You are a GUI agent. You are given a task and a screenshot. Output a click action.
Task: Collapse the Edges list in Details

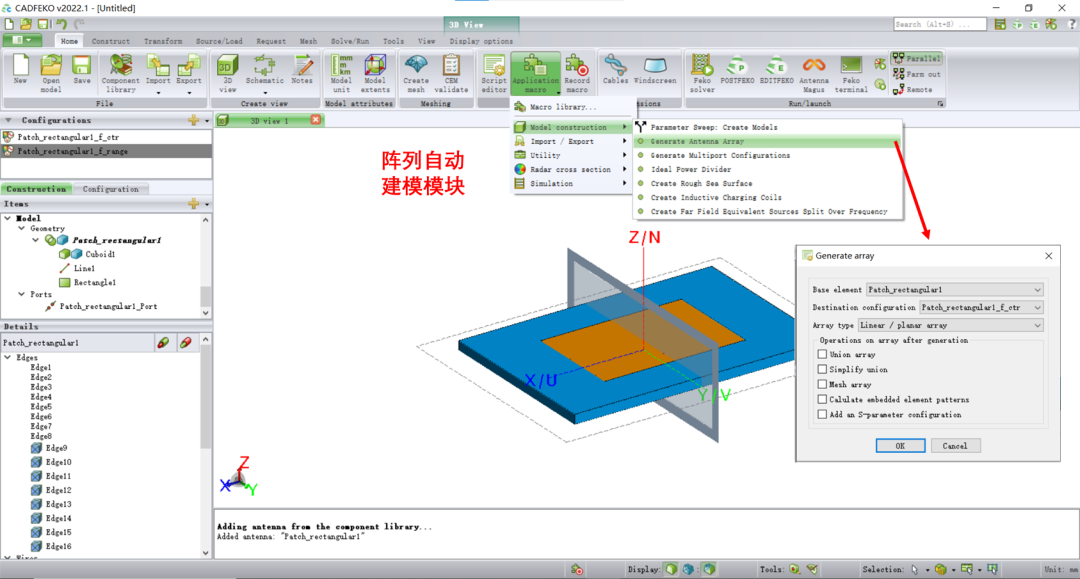coord(8,357)
